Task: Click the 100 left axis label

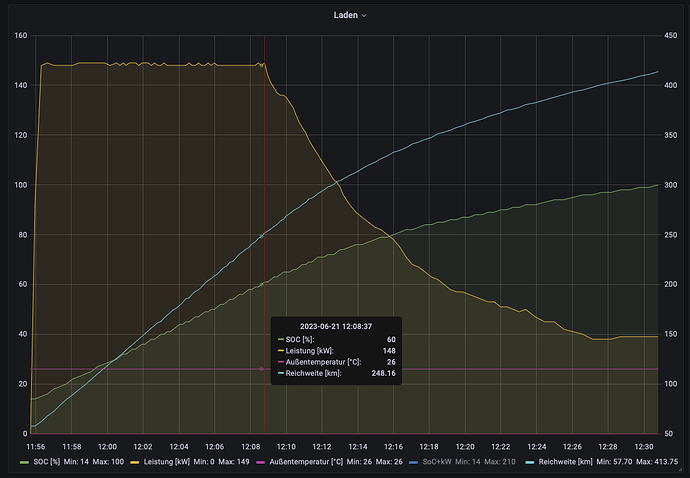Action: [21, 185]
